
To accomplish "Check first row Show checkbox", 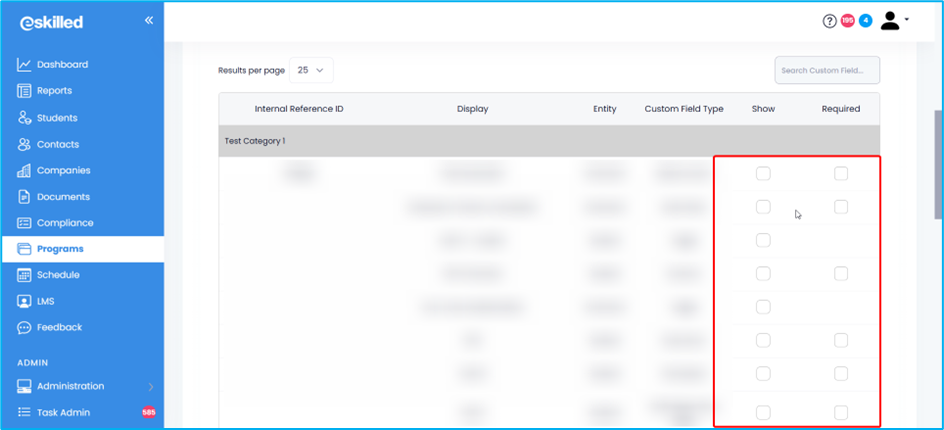I will 763,174.
